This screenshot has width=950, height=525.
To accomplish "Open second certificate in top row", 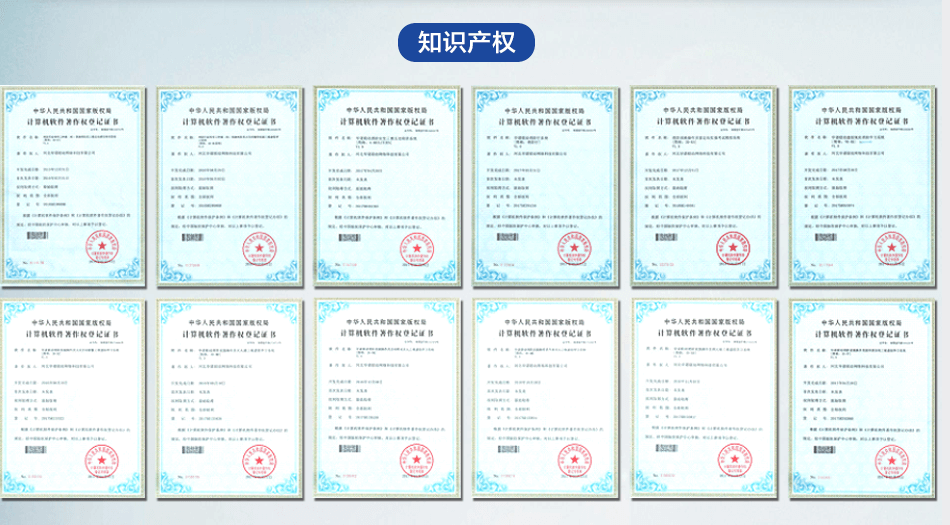I will [x=229, y=185].
